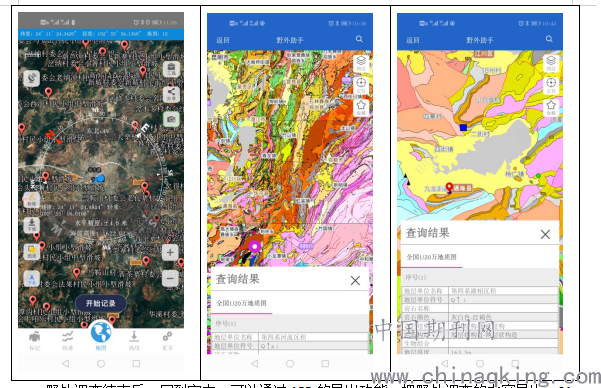Open the layers icon on middle geological map
This screenshot has height=388, width=601.
[361, 63]
